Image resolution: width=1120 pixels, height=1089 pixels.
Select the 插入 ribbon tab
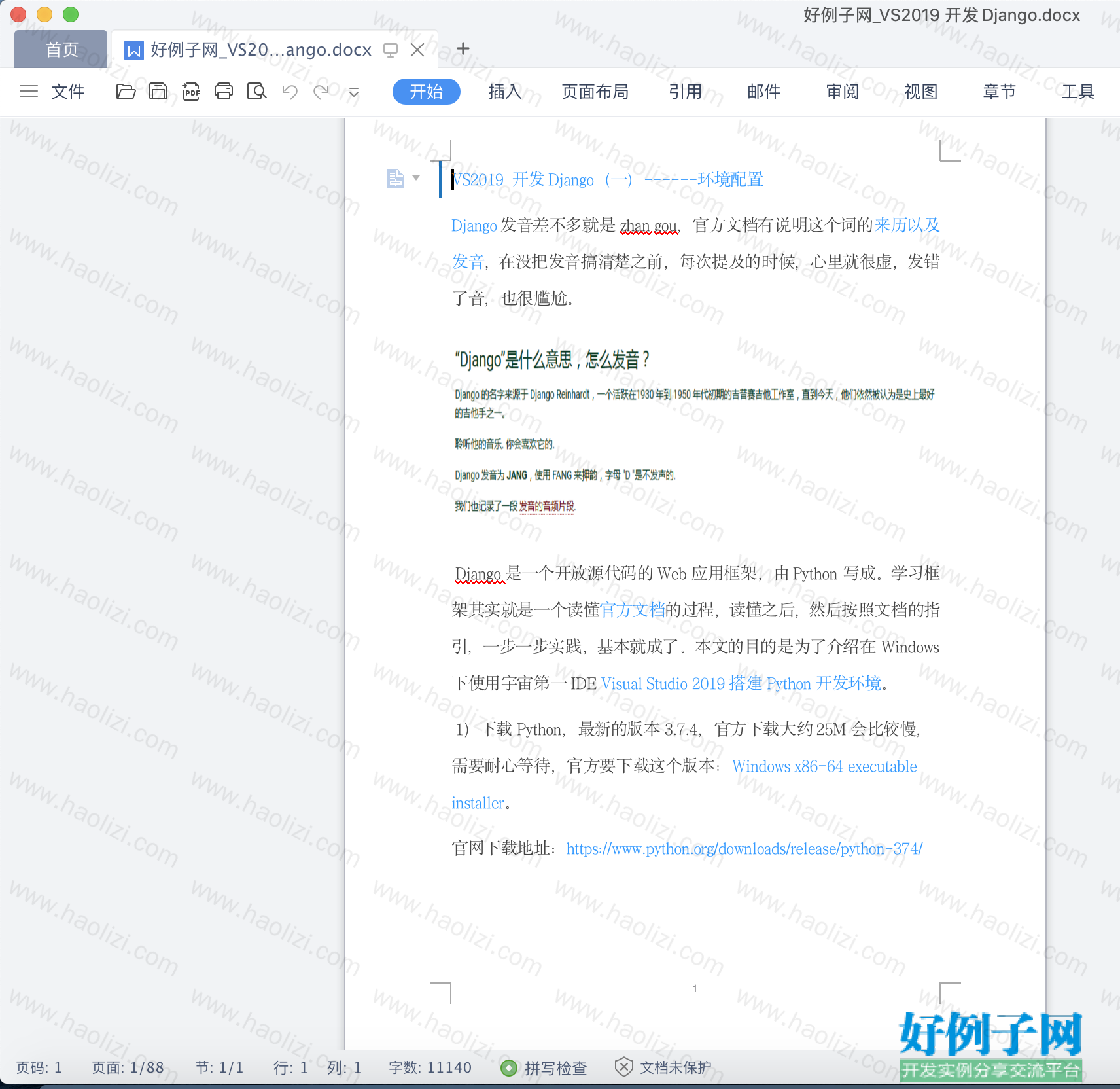tap(505, 92)
